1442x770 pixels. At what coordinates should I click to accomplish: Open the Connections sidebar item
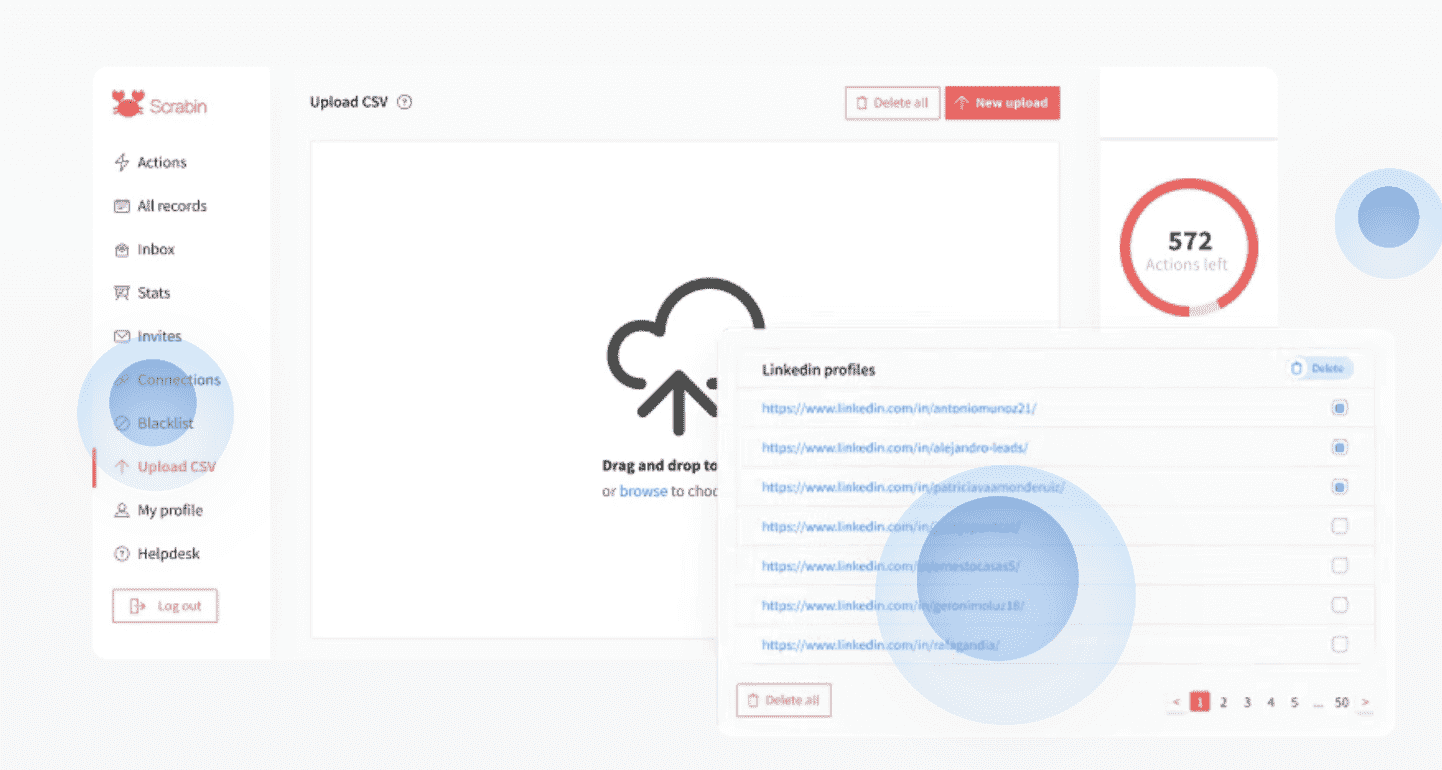coord(167,380)
